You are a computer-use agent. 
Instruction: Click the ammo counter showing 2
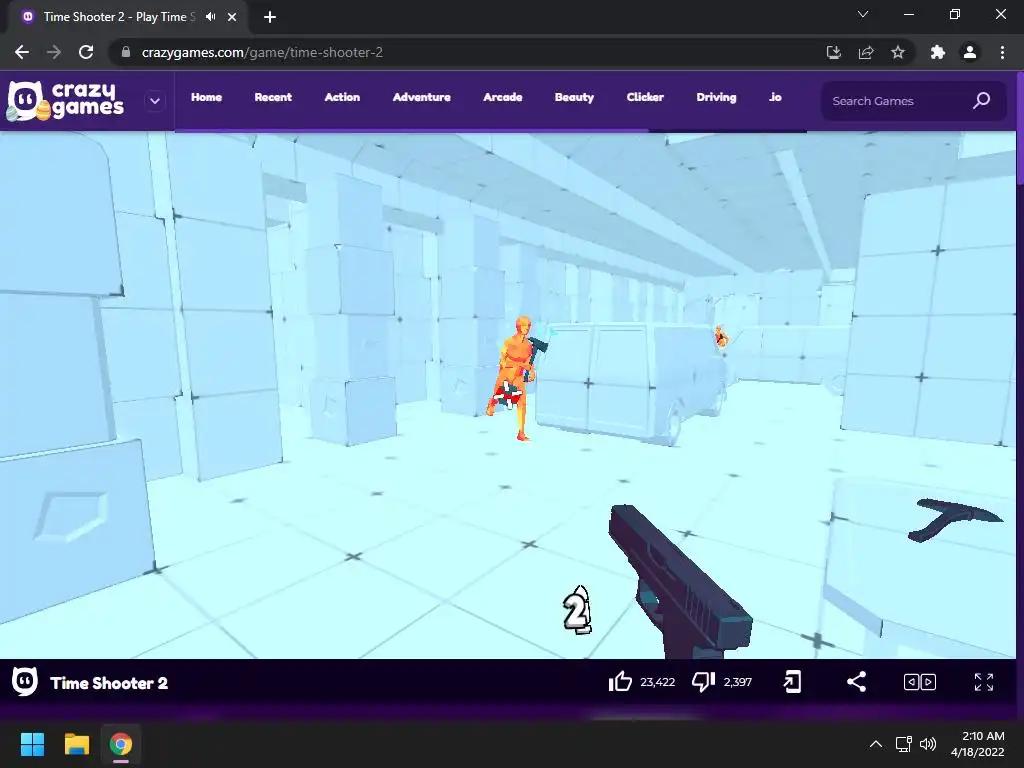tap(577, 610)
